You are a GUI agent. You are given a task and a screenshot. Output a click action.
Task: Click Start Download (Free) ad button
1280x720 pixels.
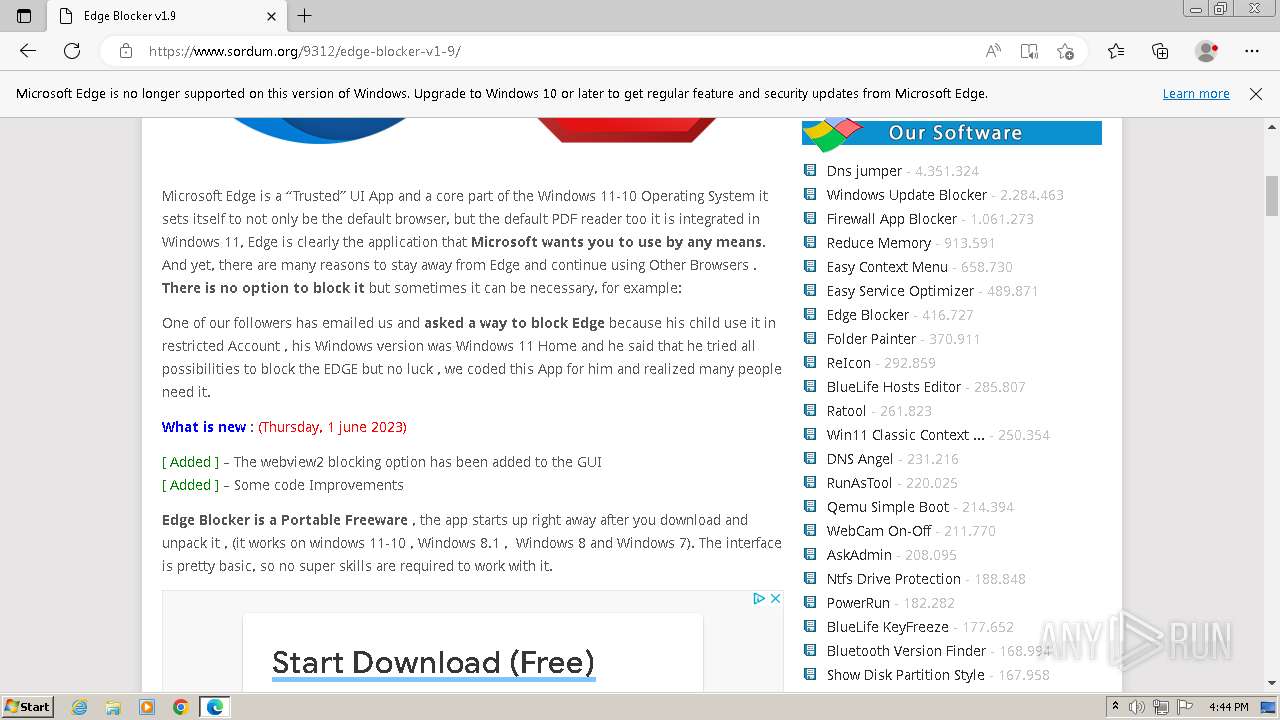click(x=433, y=662)
